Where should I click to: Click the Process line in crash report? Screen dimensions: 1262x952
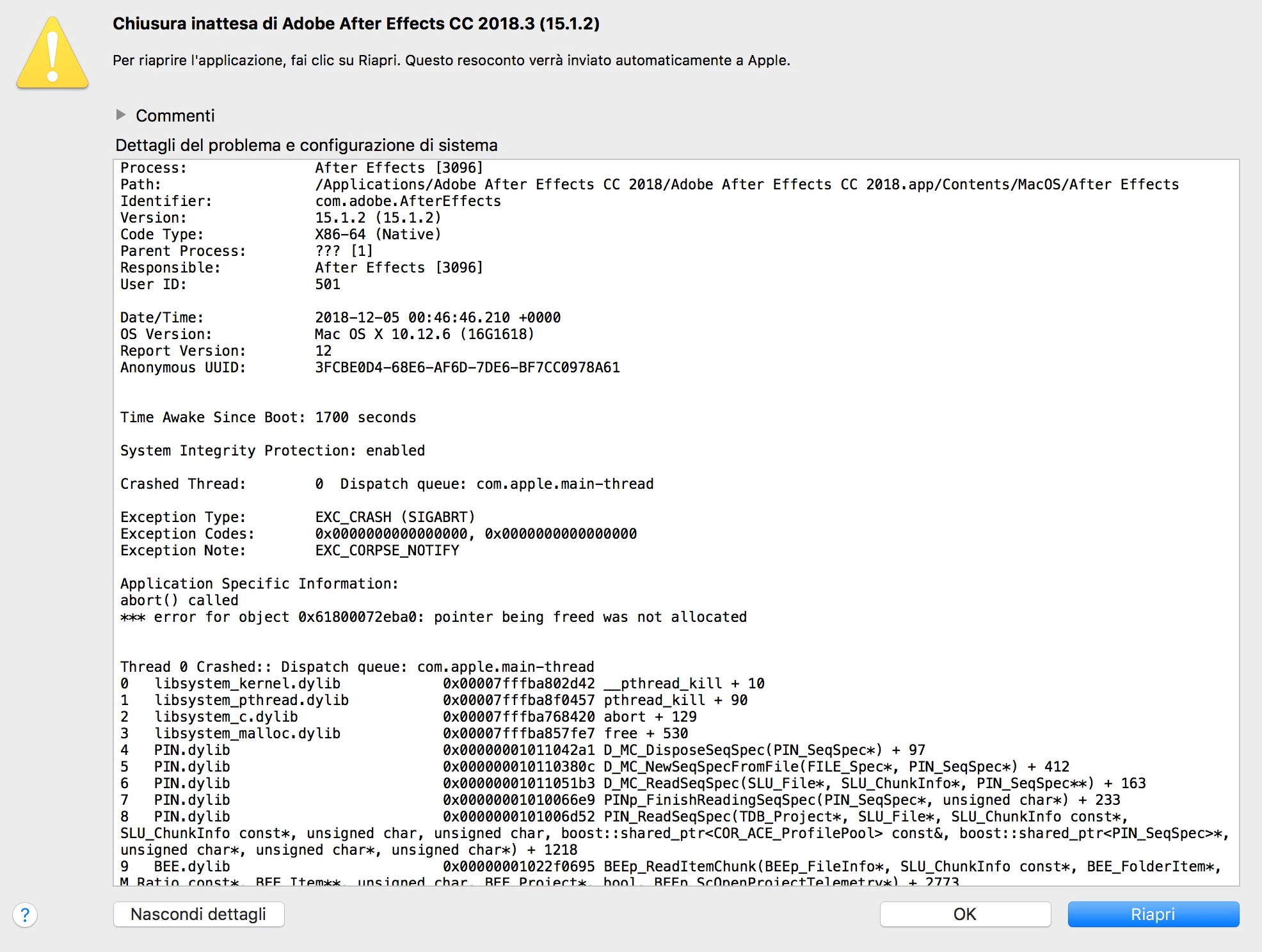coord(301,168)
